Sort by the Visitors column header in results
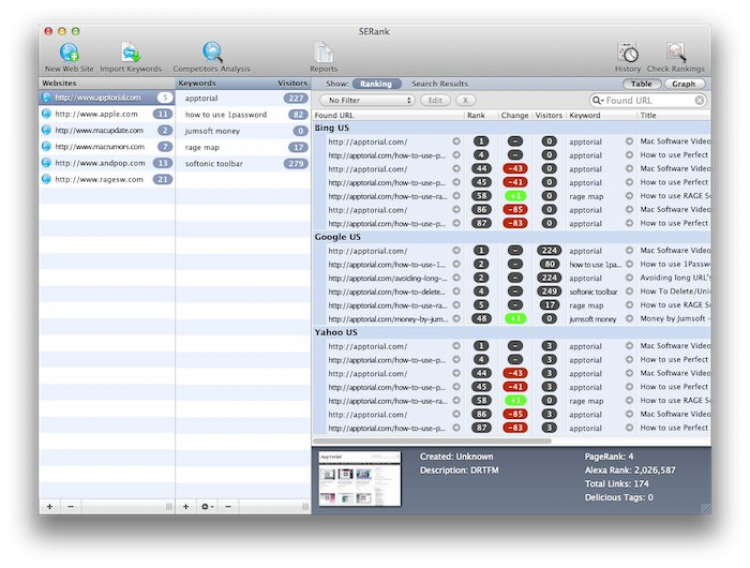750x568 pixels. [549, 115]
